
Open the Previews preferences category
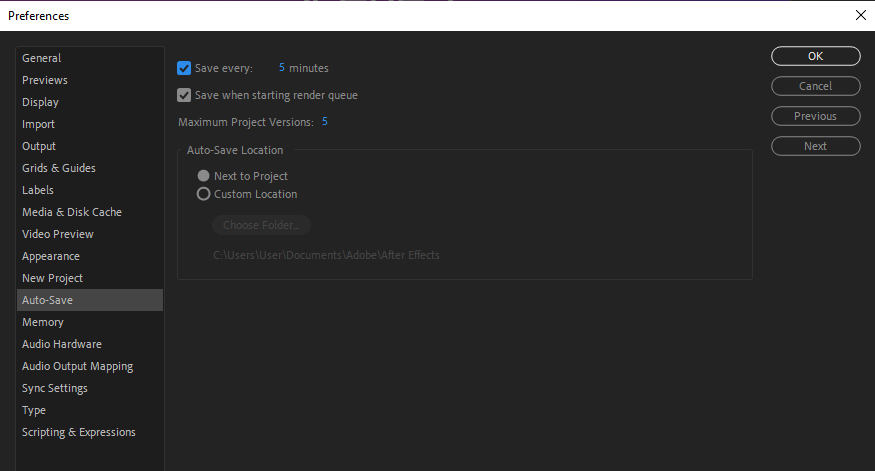pos(89,80)
